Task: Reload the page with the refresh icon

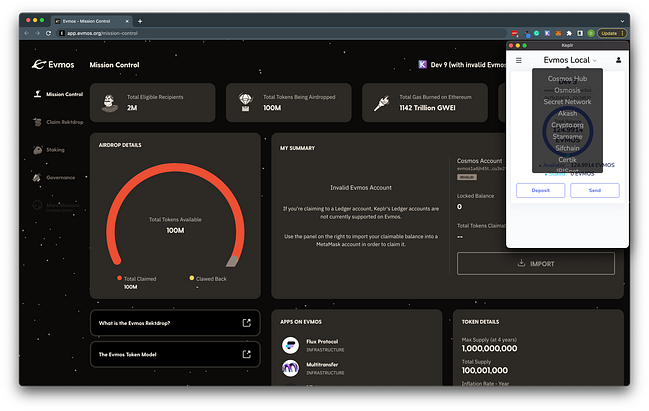Action: tap(48, 33)
